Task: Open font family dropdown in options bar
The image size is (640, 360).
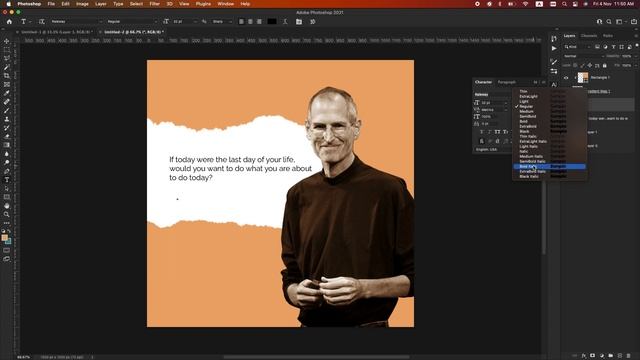Action: tap(76, 22)
